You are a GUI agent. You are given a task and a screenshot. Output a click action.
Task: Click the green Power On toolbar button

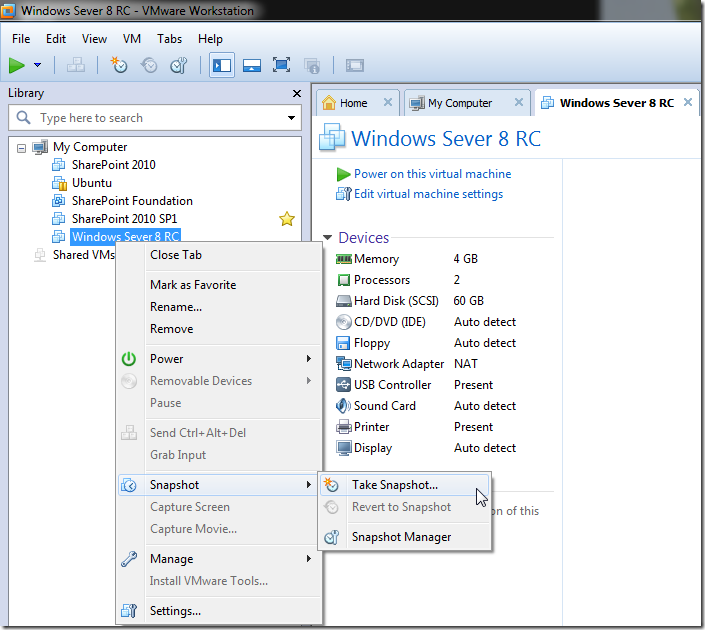tap(17, 65)
